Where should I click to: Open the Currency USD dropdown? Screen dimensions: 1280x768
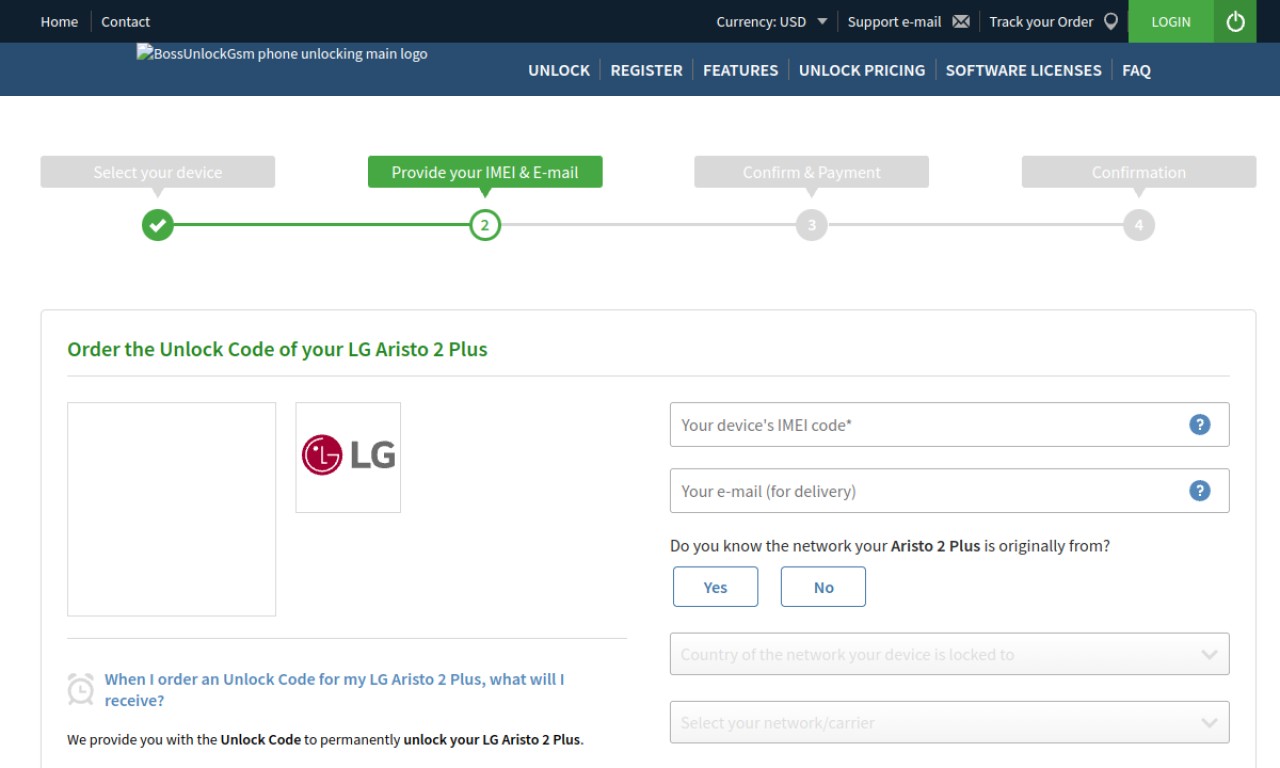point(771,22)
